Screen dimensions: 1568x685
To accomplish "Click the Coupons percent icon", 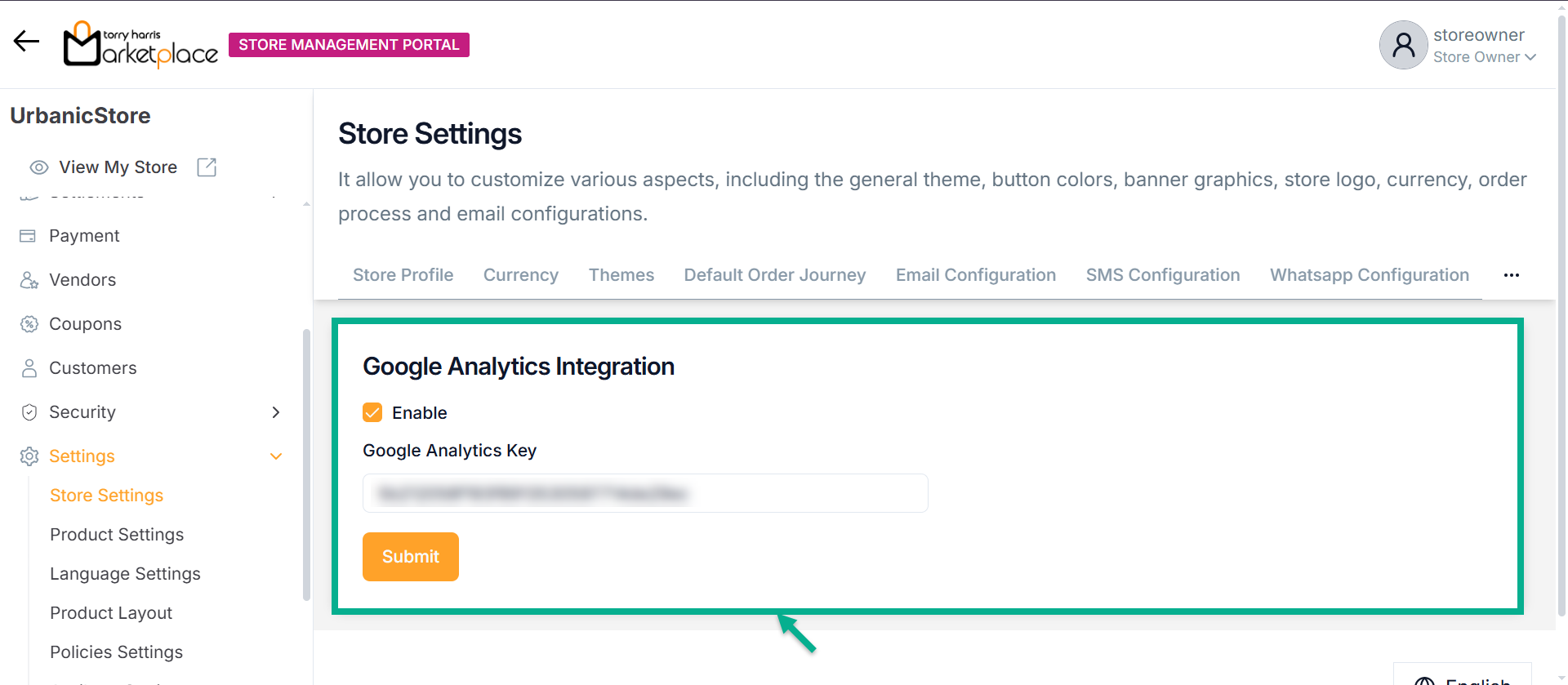I will [x=29, y=324].
